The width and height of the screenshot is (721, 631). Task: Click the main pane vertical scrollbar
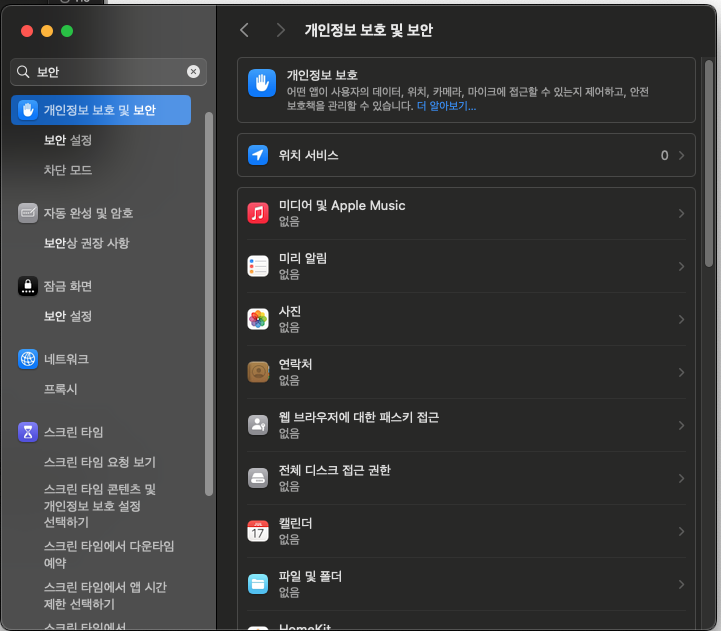(x=709, y=163)
